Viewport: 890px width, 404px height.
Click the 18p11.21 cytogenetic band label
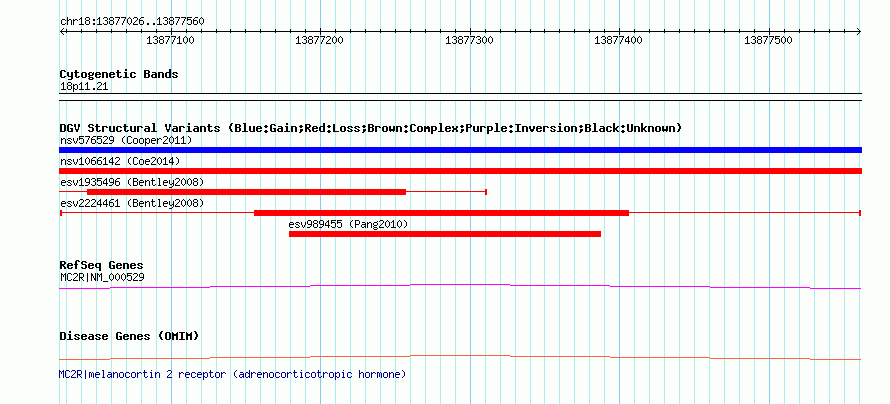coord(84,87)
